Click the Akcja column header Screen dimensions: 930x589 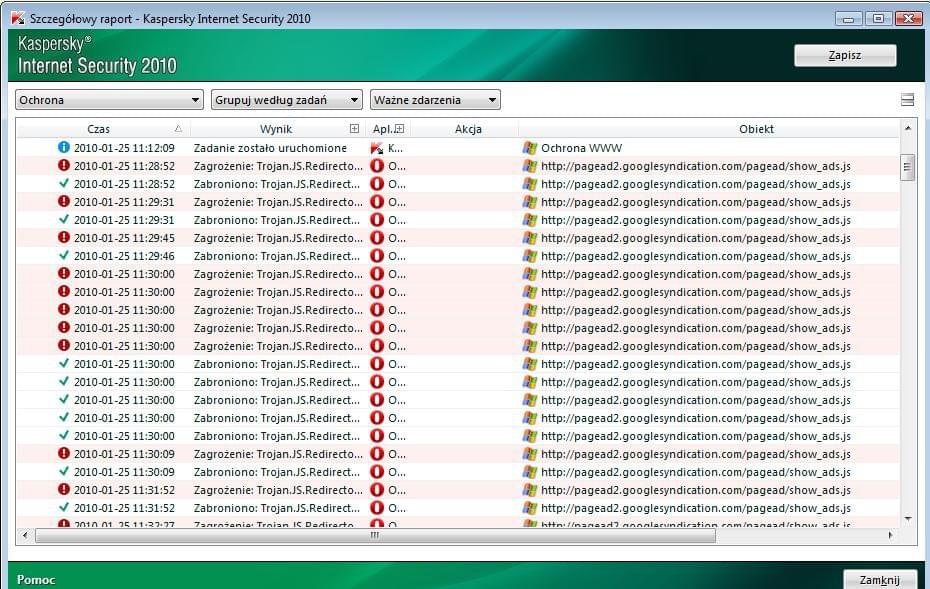coord(468,129)
